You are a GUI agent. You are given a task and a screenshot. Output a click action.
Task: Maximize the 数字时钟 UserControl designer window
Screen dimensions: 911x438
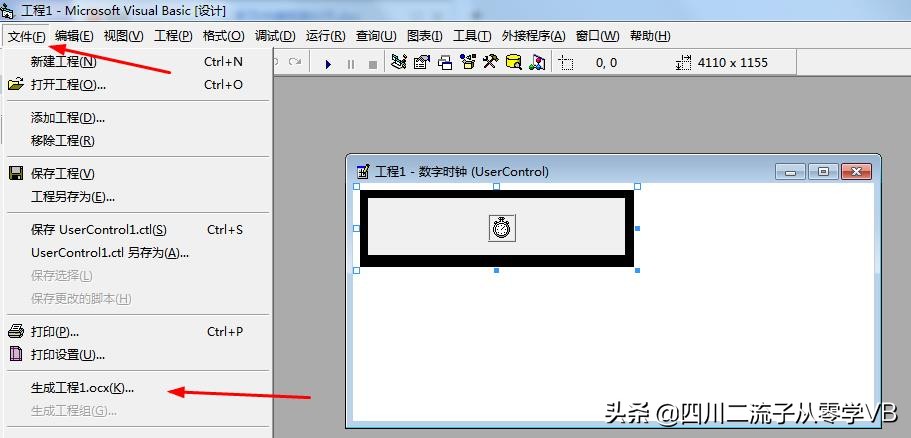coord(823,171)
